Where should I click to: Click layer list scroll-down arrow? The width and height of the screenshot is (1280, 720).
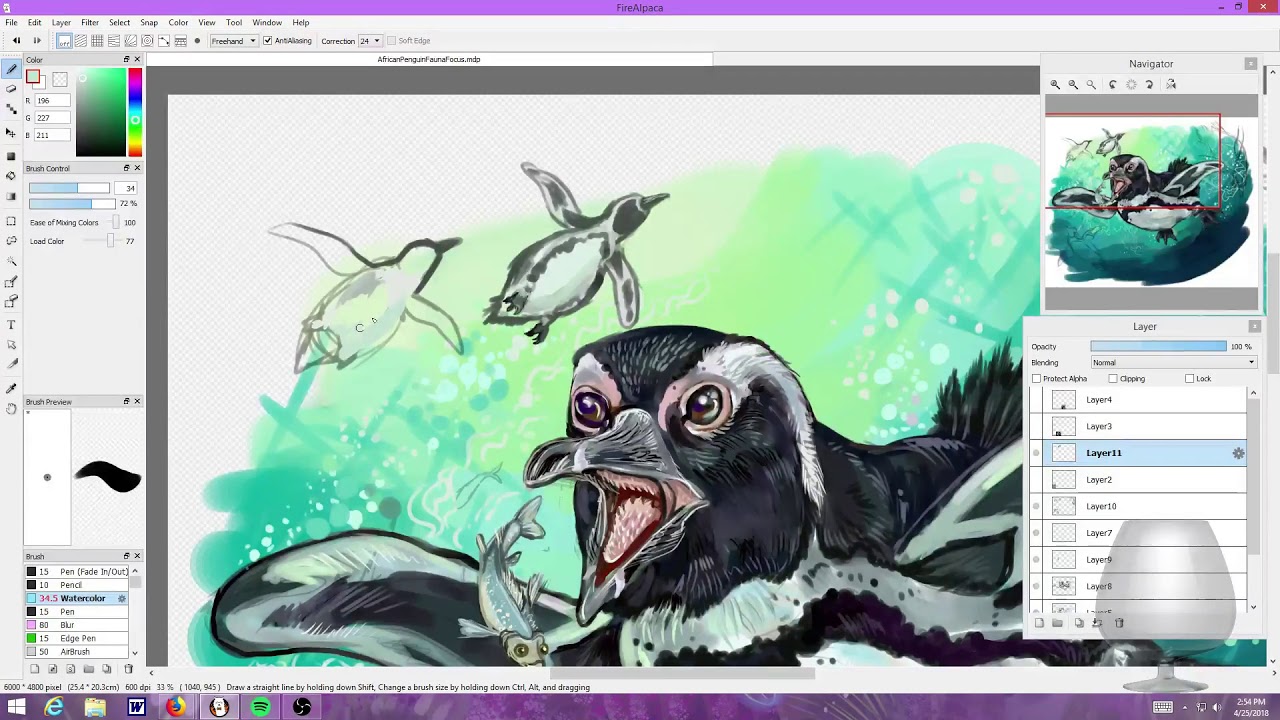pyautogui.click(x=1253, y=607)
